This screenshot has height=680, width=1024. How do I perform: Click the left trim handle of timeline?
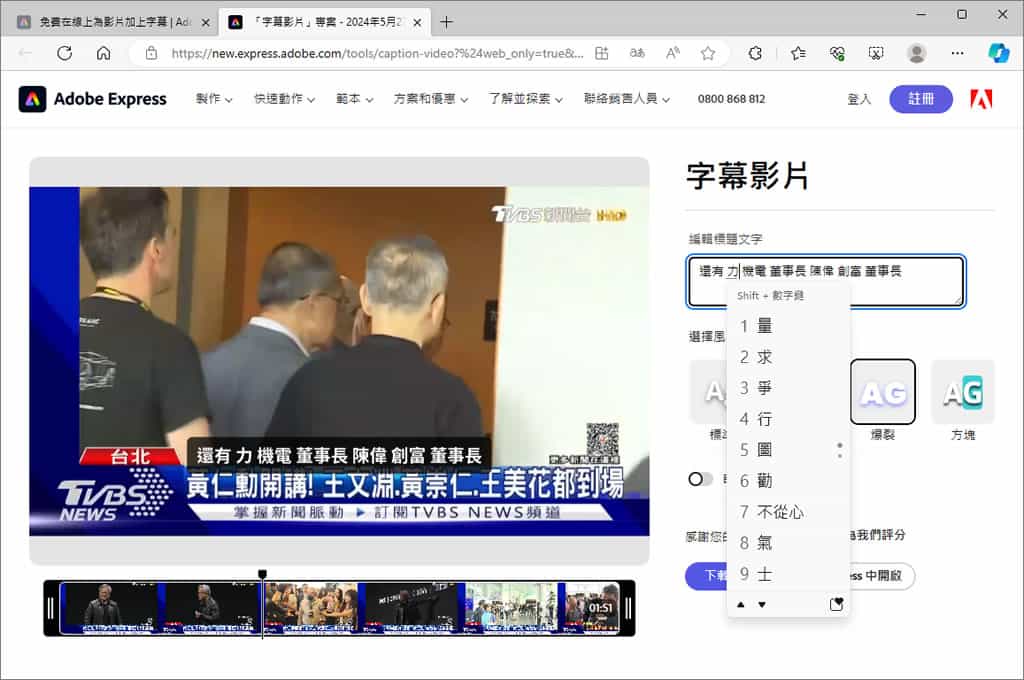(x=51, y=608)
